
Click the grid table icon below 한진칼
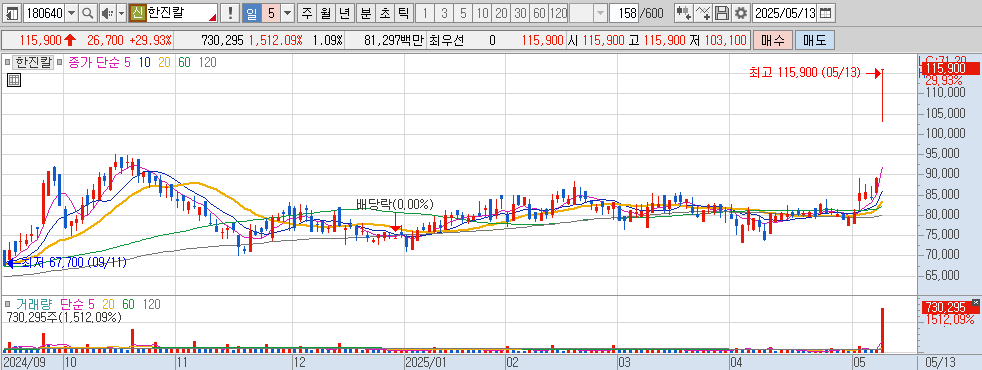[x=13, y=80]
